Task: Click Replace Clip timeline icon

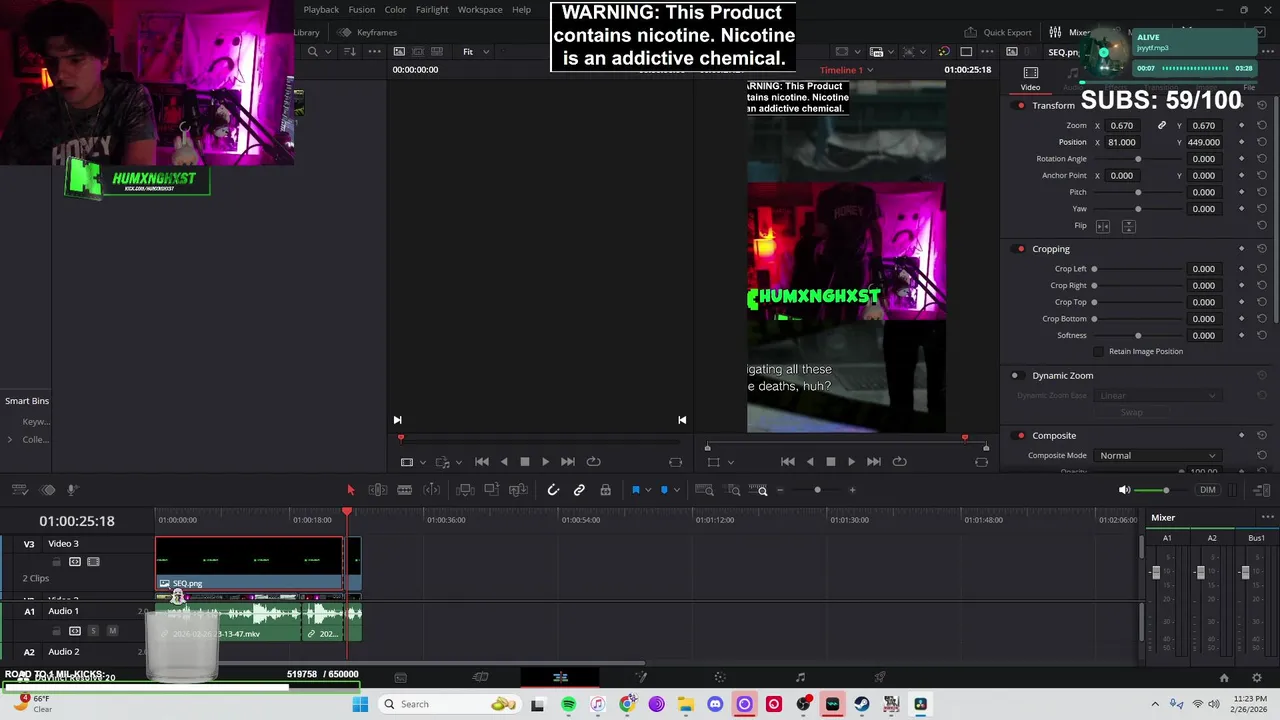Action: coord(518,490)
